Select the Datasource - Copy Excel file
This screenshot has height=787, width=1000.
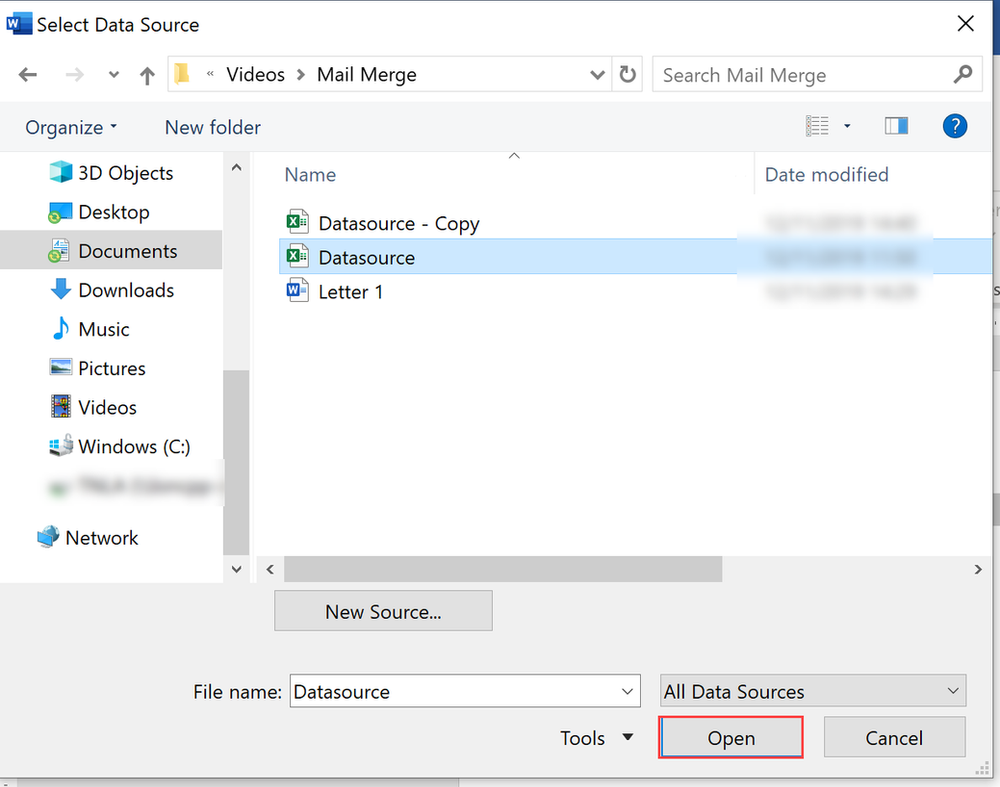pos(398,223)
